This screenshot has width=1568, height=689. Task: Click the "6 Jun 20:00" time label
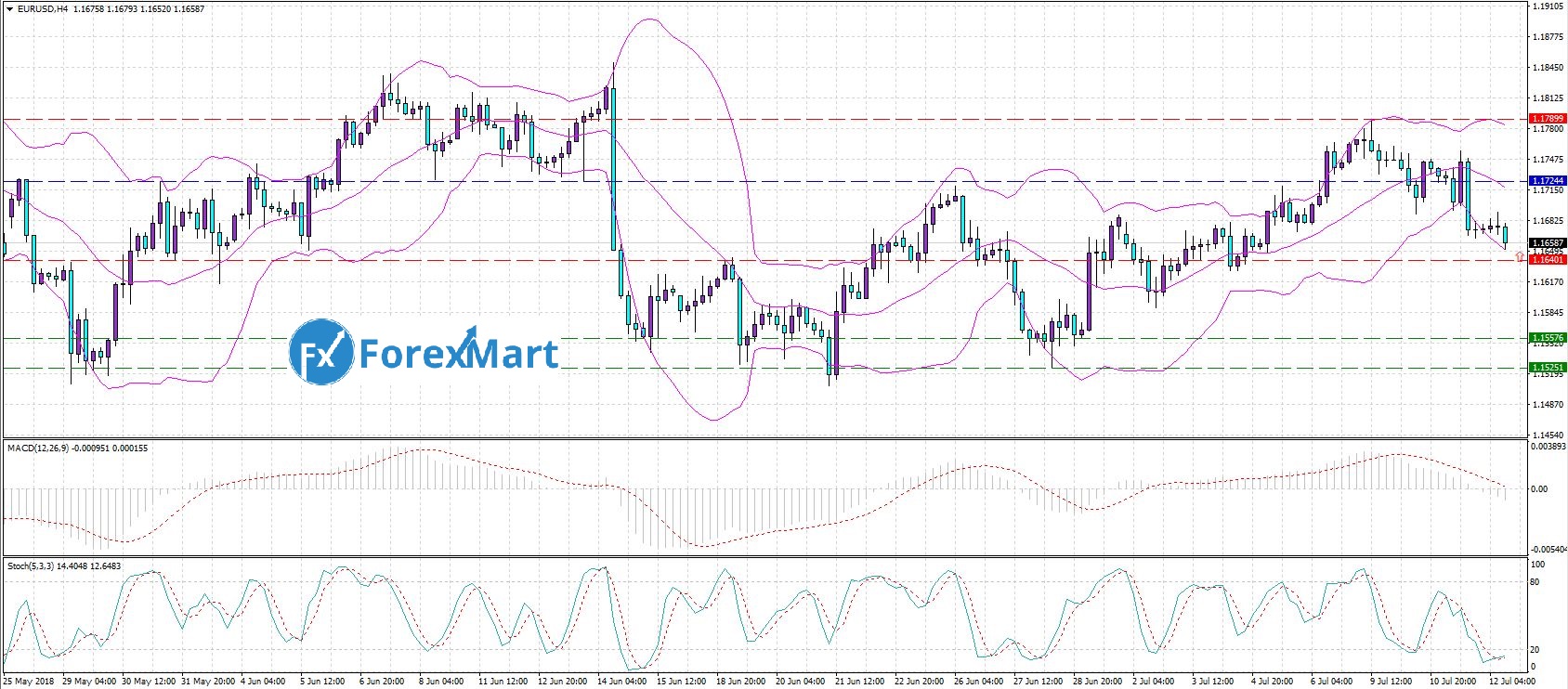pos(382,682)
